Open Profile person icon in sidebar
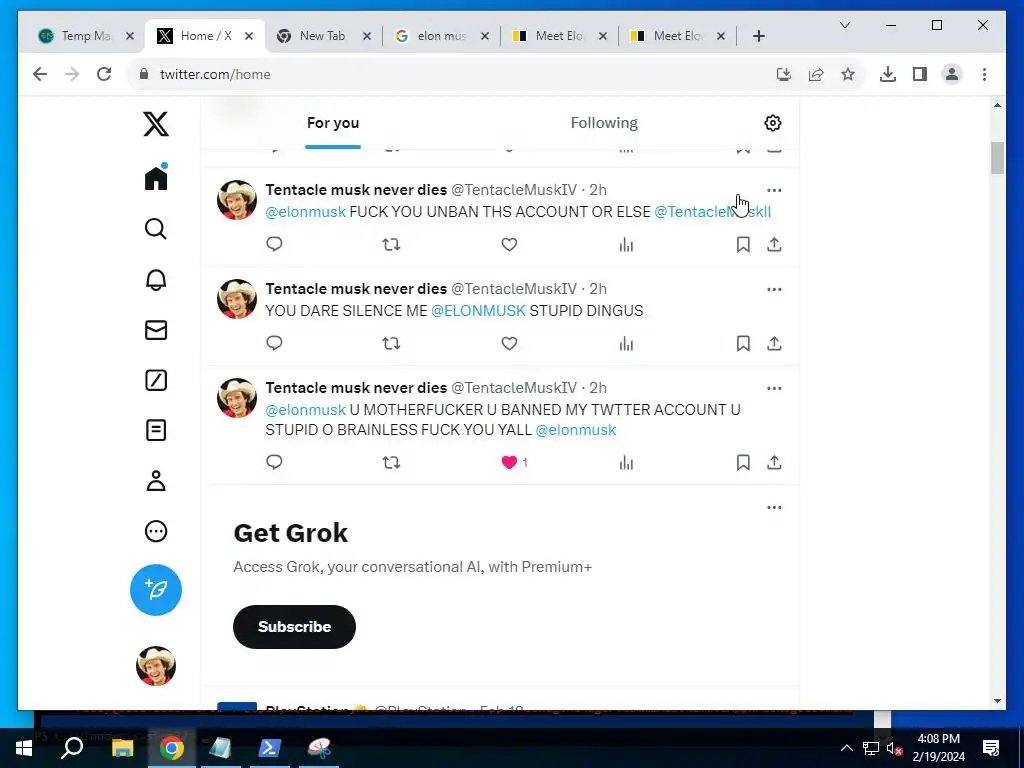 click(x=155, y=481)
